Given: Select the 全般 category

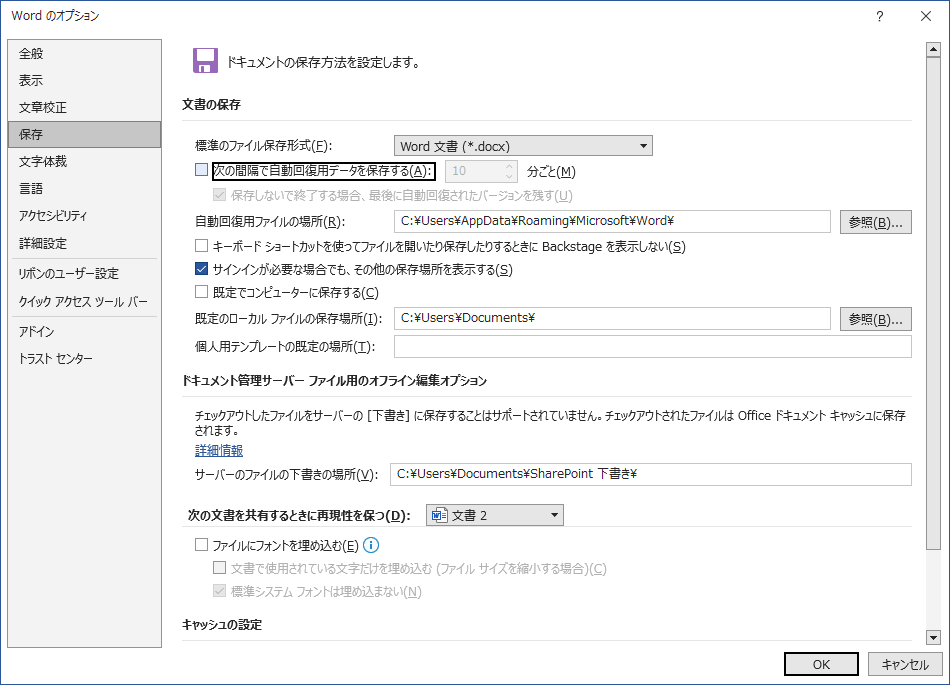Looking at the screenshot, I should (x=85, y=53).
